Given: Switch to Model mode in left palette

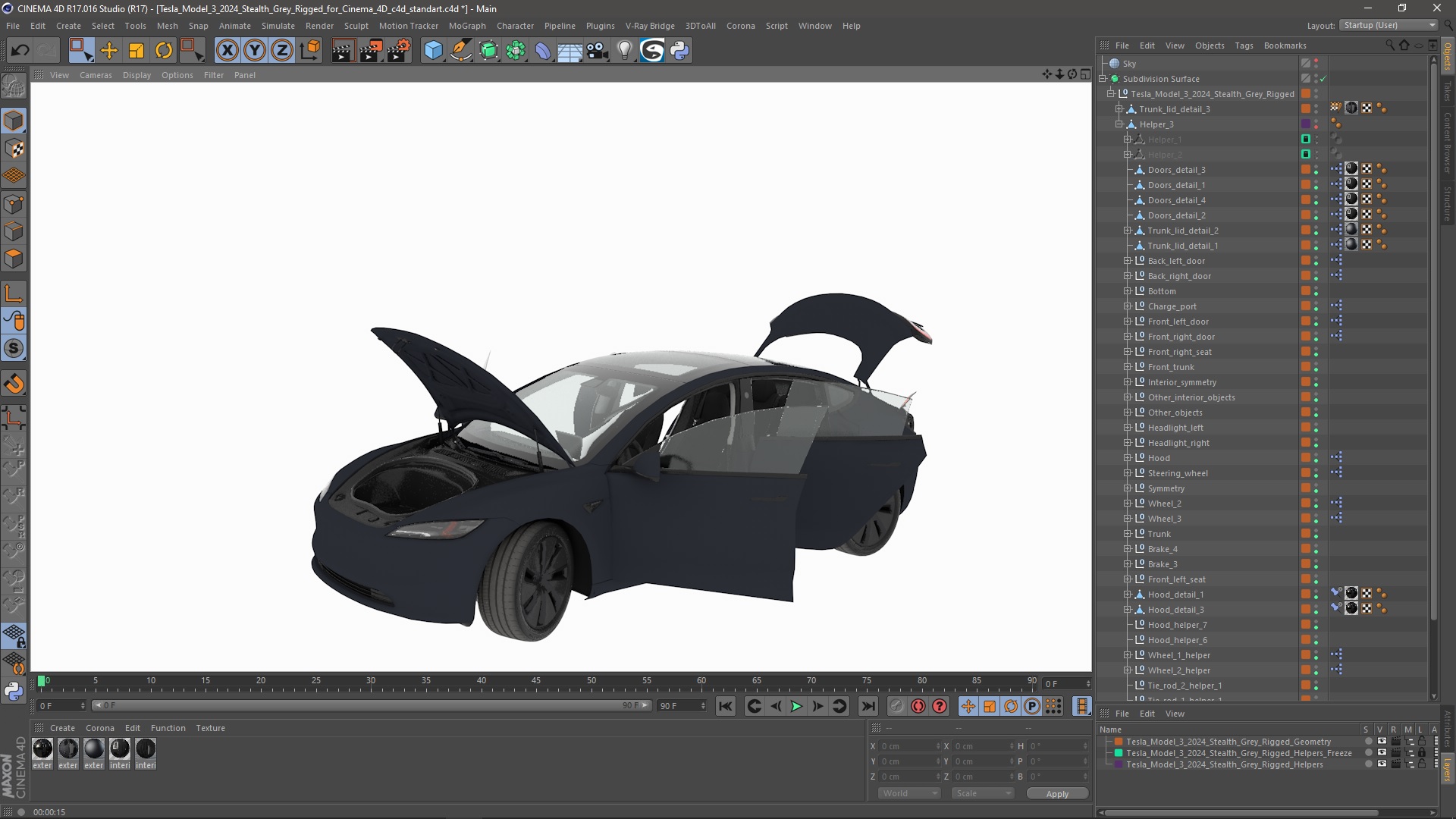Looking at the screenshot, I should coord(14,121).
